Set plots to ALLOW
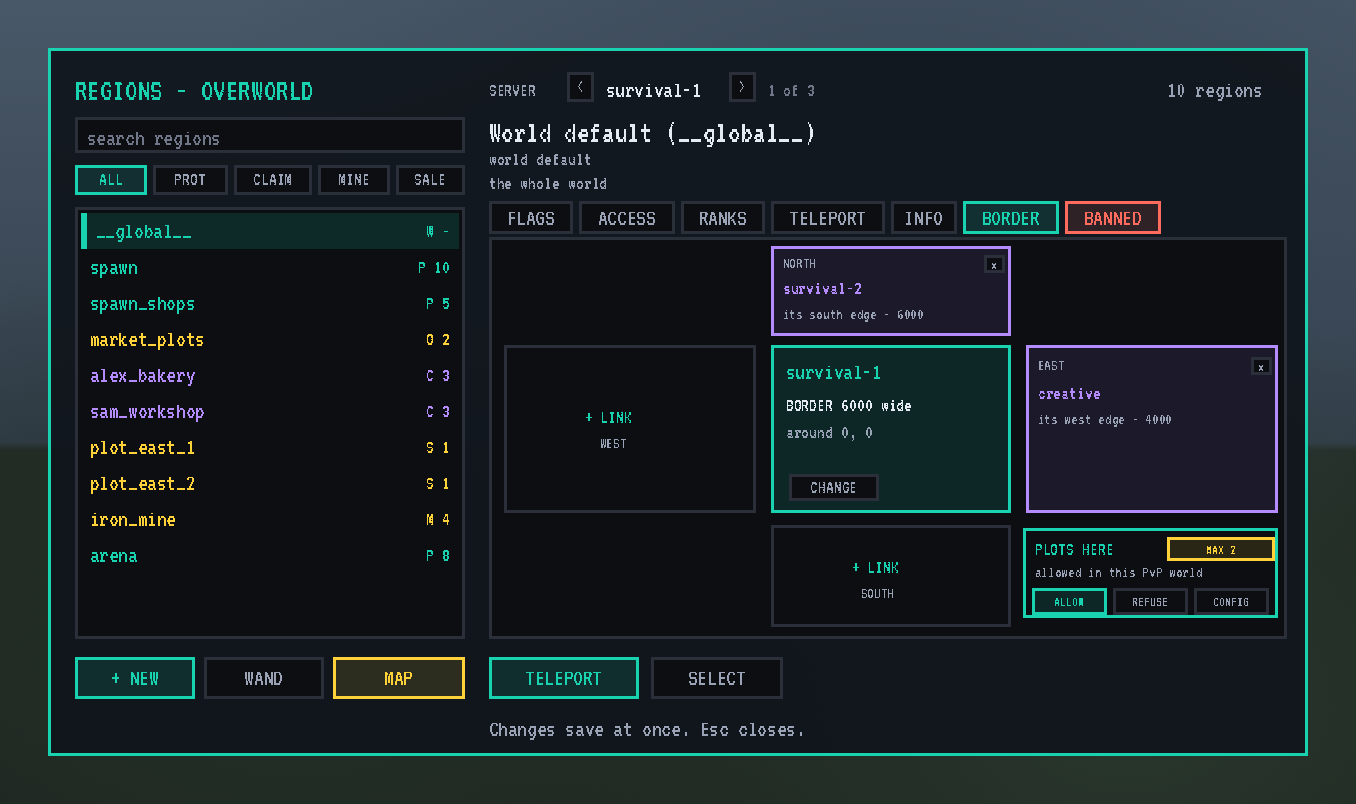The height and width of the screenshot is (804, 1356). pos(1069,602)
